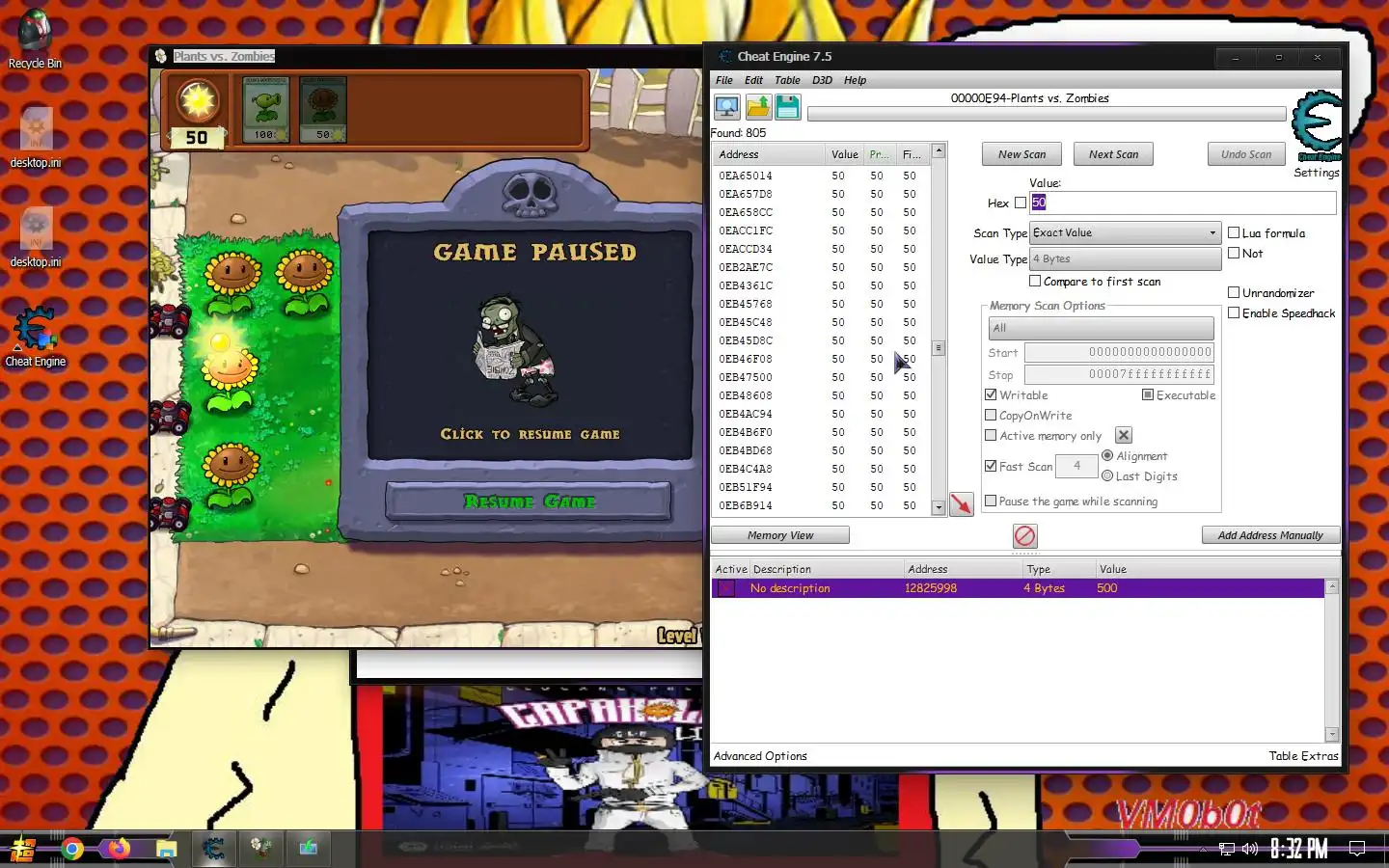Open the Table menu
Viewport: 1389px width, 868px height.
tap(787, 80)
